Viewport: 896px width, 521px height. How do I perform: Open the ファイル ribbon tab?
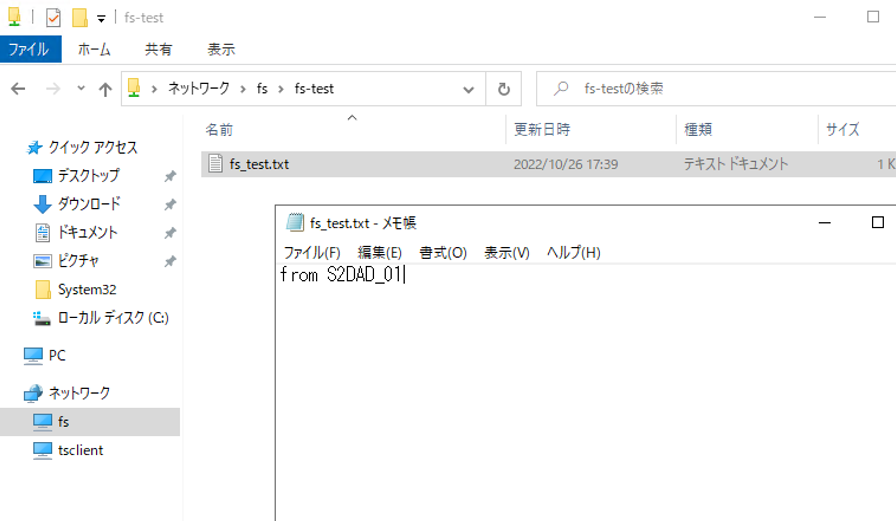[x=30, y=50]
